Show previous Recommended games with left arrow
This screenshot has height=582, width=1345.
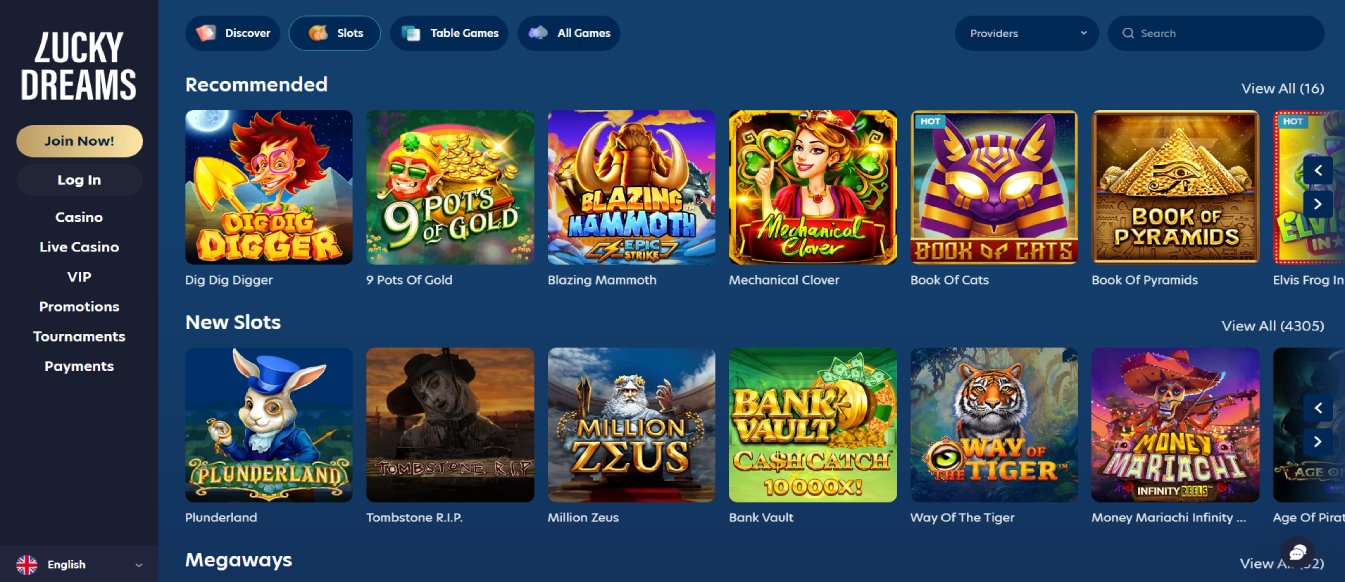1318,170
